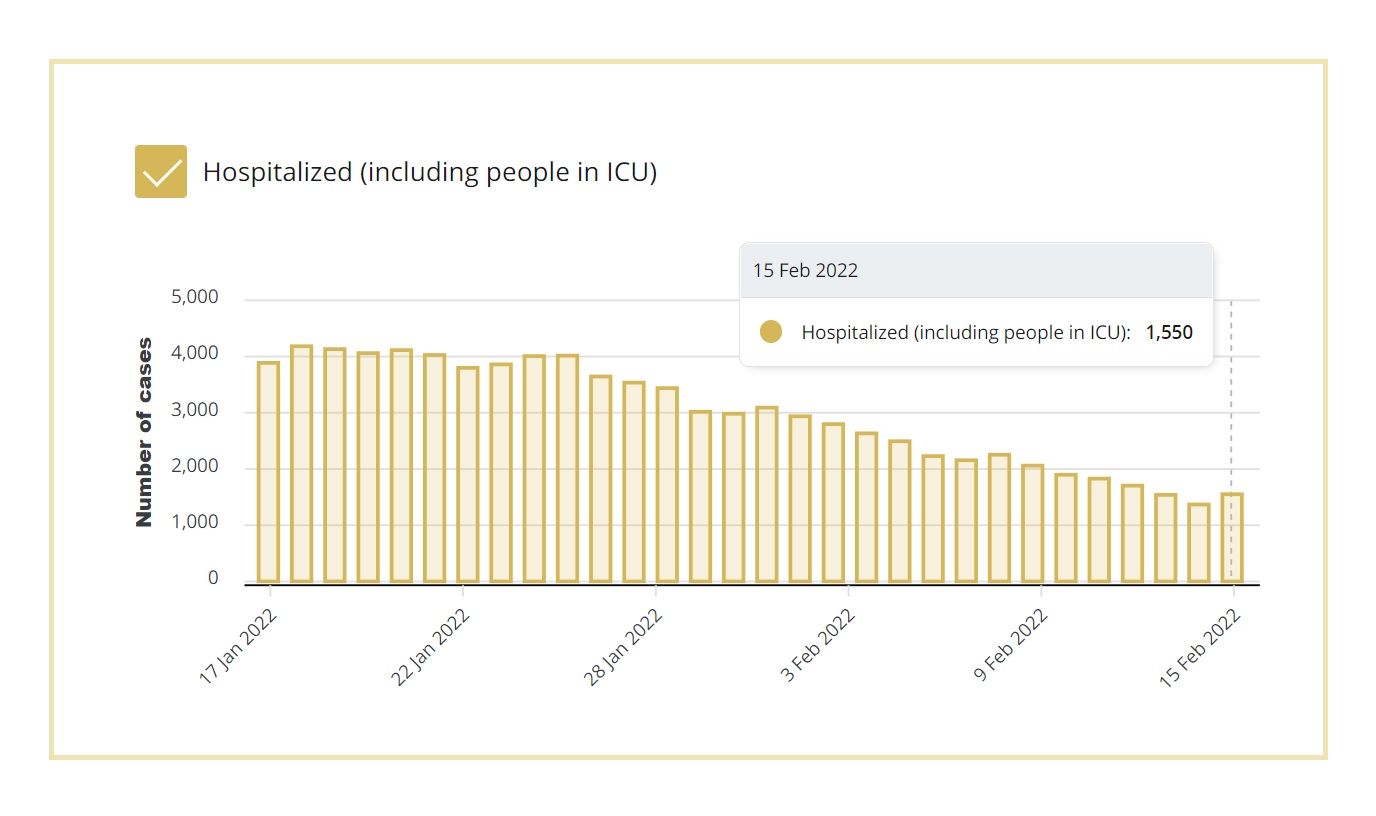Click the tooltip header "15 Feb 2022"
Image resolution: width=1376 pixels, height=816 pixels.
click(x=806, y=271)
